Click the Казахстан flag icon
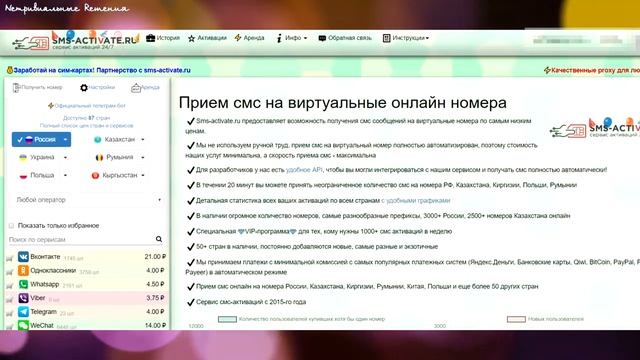Viewport: 640px width, 360px height. [98, 140]
